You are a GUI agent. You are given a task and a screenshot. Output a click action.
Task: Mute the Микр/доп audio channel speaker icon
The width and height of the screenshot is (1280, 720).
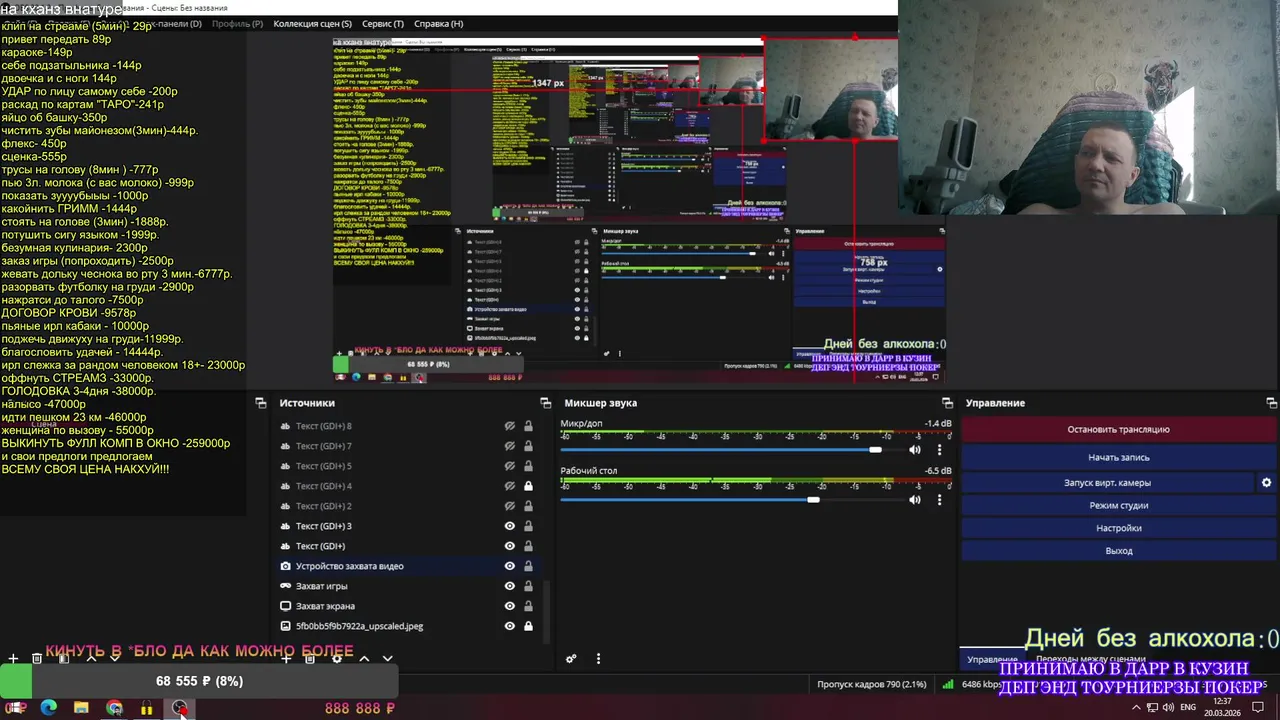(914, 450)
